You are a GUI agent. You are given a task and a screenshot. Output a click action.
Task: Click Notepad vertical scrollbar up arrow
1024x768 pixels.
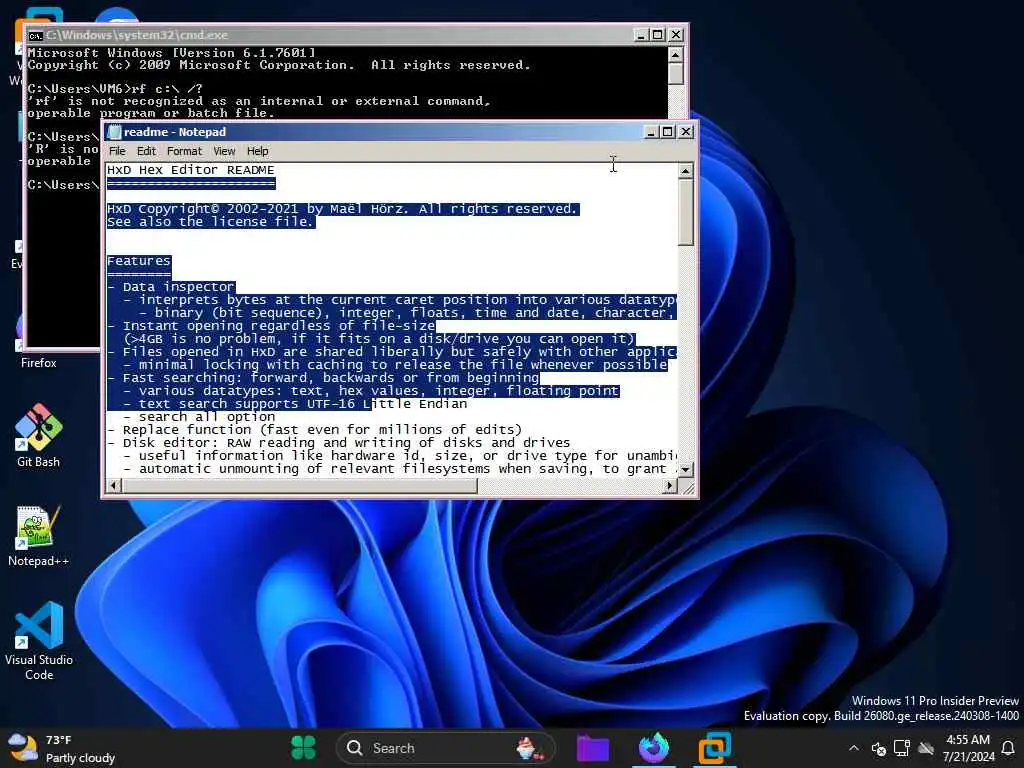pos(685,171)
